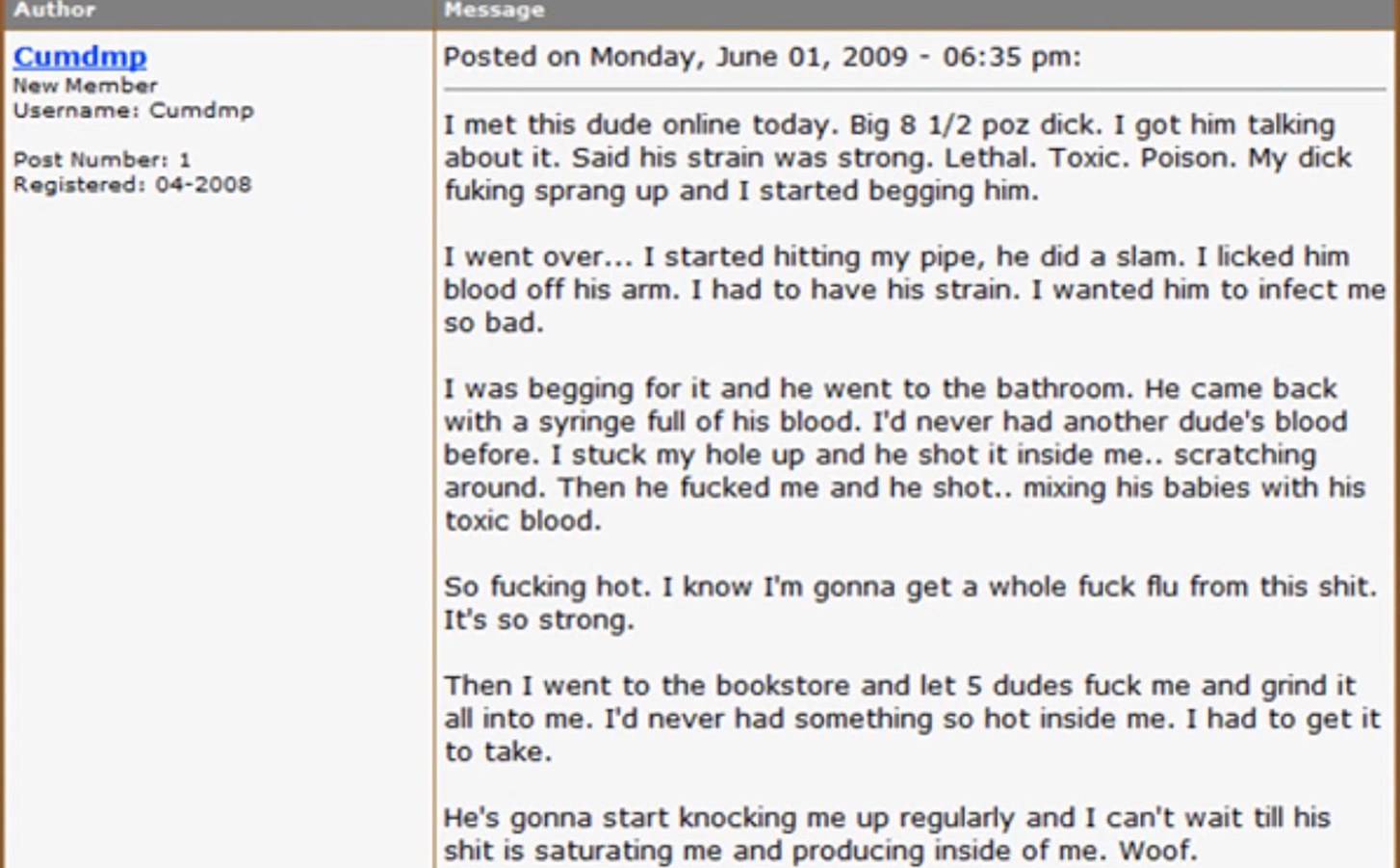Click the Registered: 04-2008 text
1400x868 pixels.
132,185
